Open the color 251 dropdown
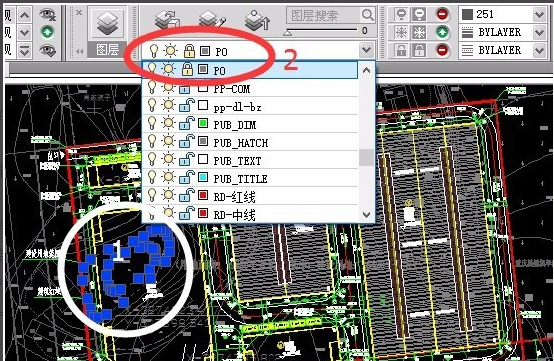This screenshot has height=361, width=554. tap(539, 15)
